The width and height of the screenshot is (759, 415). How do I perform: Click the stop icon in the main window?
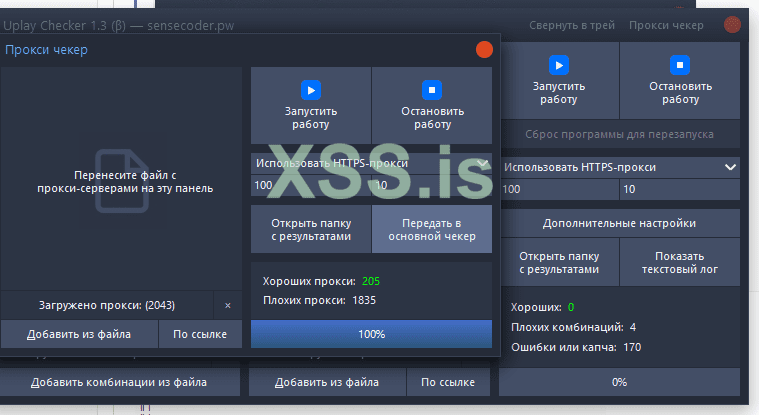click(680, 65)
